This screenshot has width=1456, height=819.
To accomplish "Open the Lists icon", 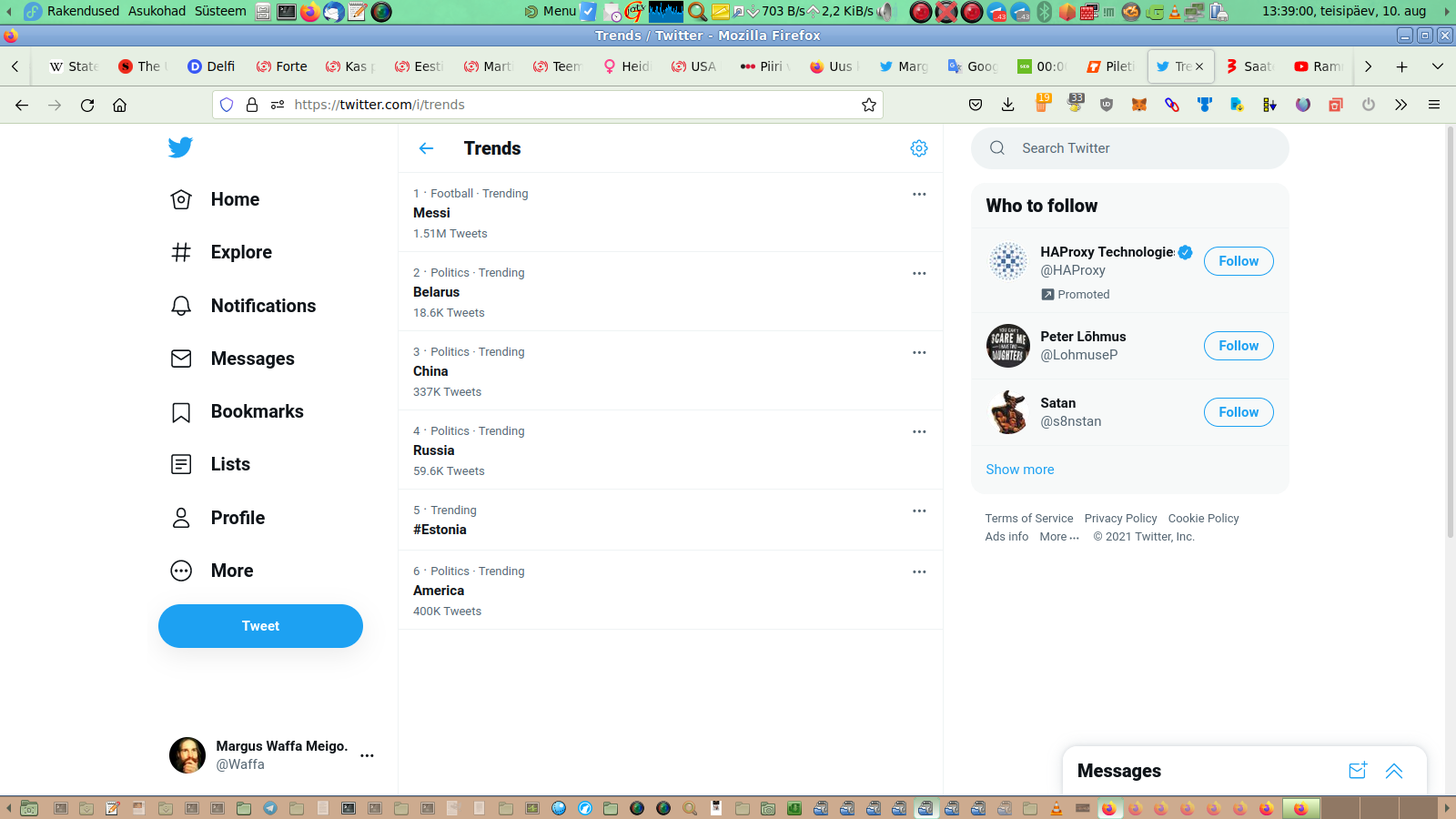I will click(x=181, y=464).
